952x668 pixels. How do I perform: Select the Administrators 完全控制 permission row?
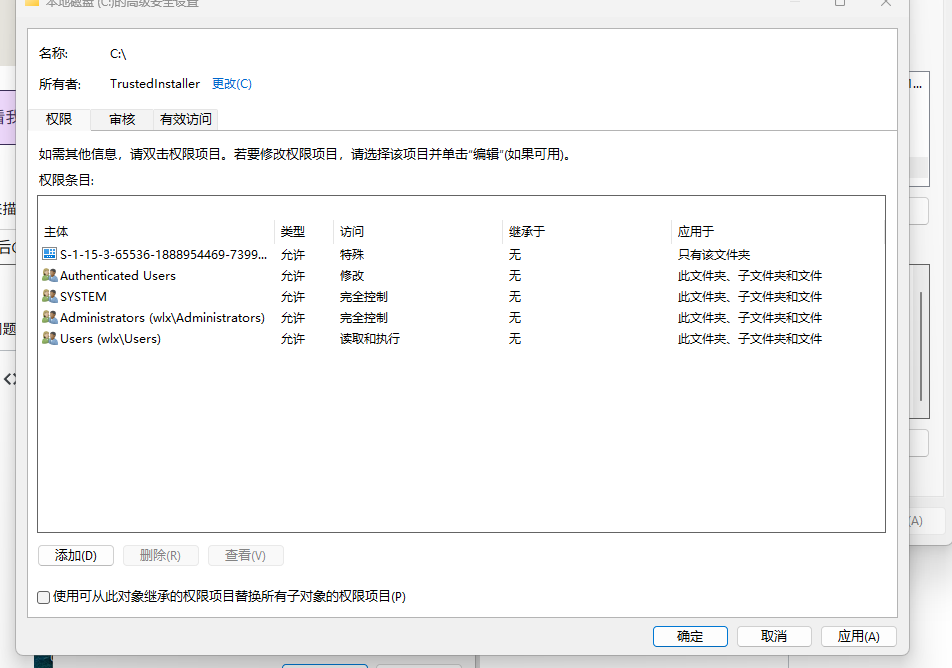pos(461,318)
